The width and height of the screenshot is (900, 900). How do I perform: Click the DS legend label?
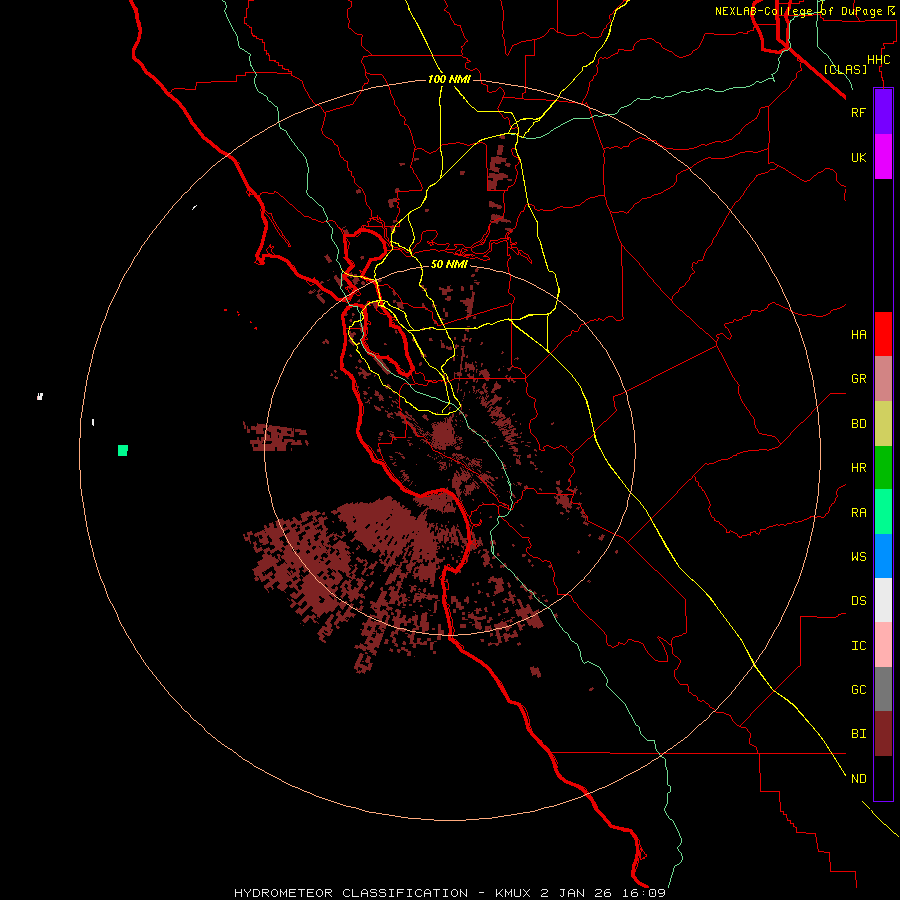tap(858, 600)
